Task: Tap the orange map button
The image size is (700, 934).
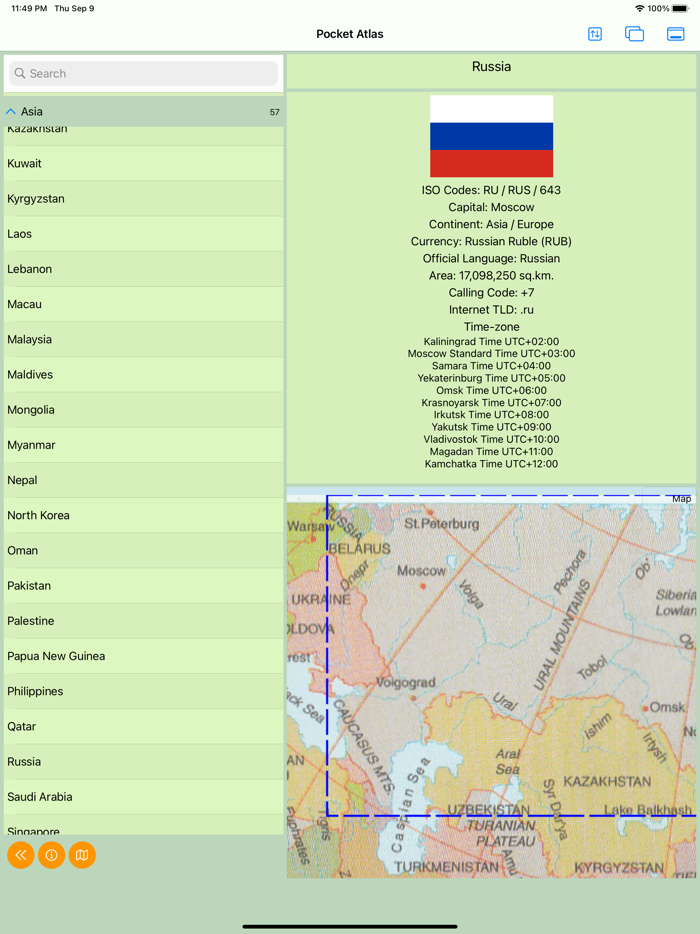Action: [82, 855]
